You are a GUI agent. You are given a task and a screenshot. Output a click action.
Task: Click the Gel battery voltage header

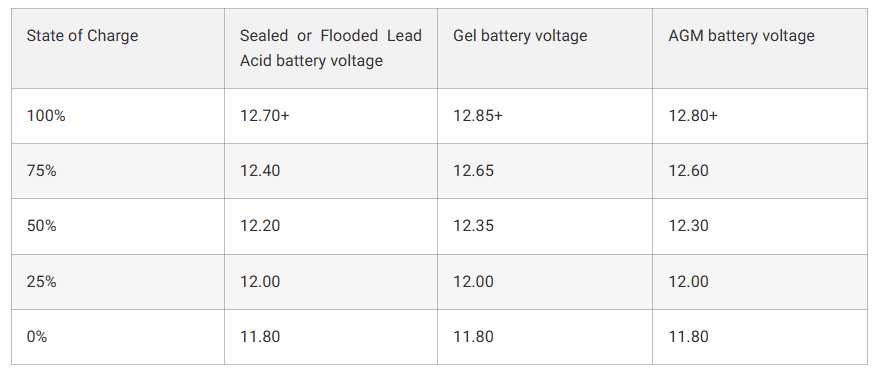(x=545, y=48)
